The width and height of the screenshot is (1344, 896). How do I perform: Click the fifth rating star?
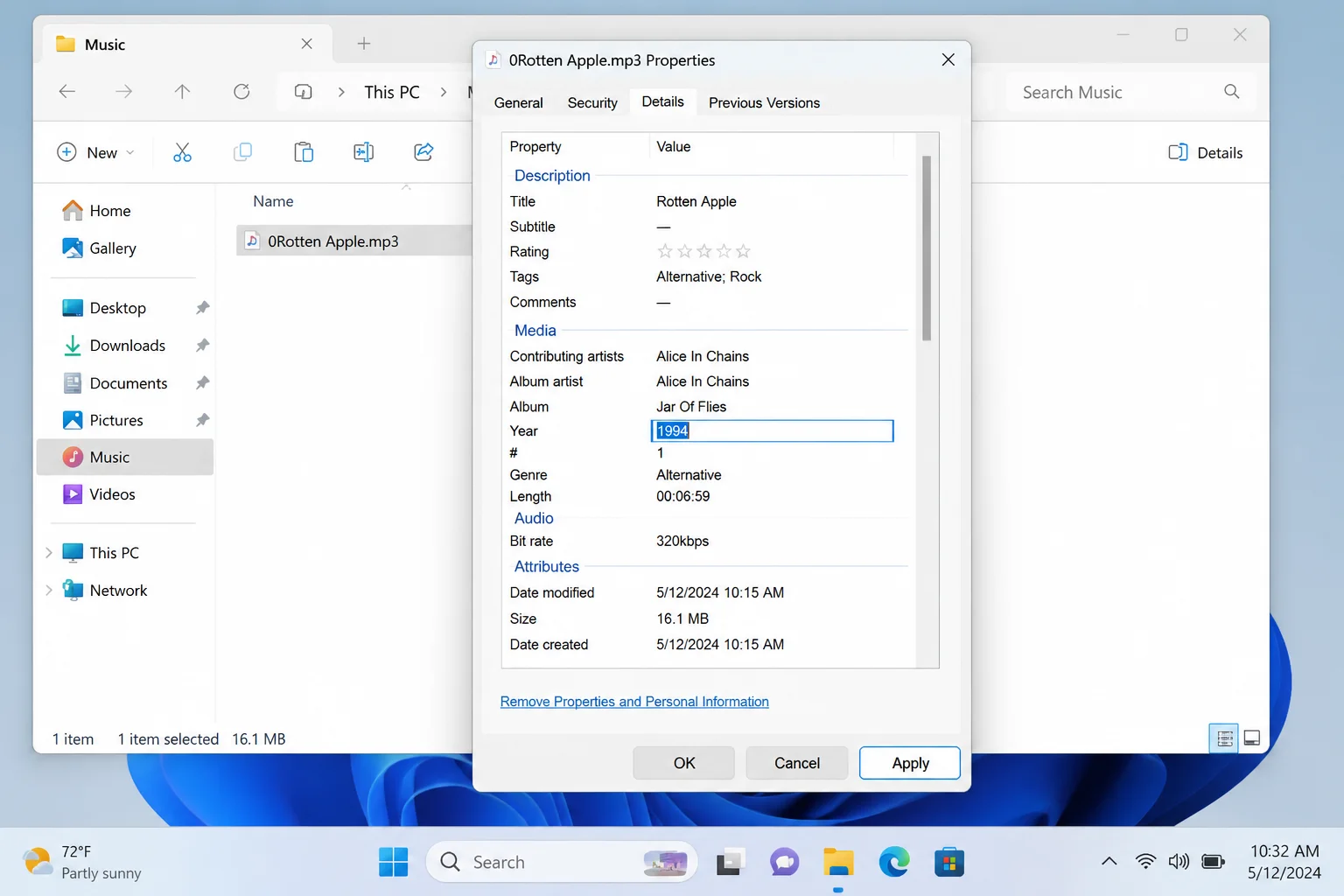point(743,251)
